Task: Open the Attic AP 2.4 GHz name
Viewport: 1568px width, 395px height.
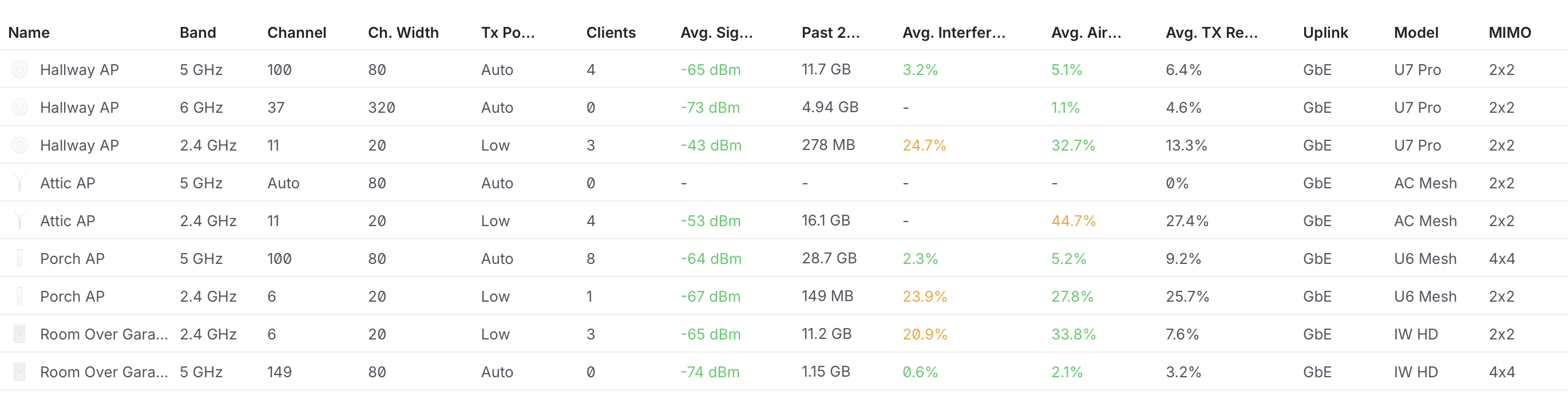Action: tap(68, 221)
